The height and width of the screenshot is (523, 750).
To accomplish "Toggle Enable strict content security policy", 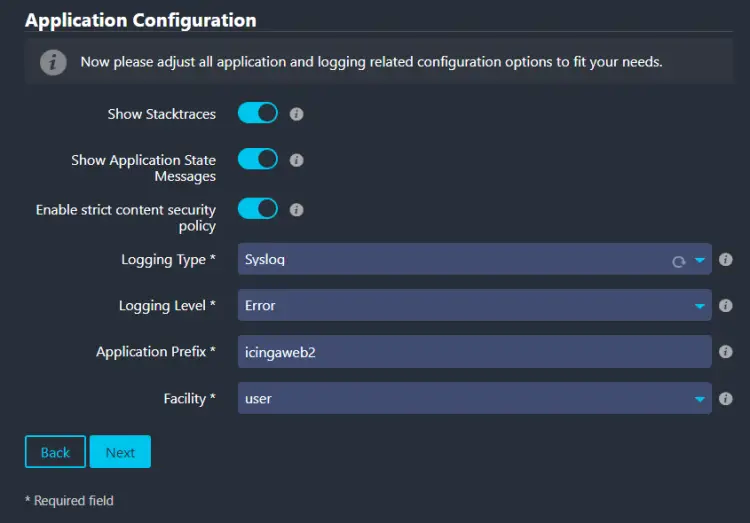I will tap(258, 209).
